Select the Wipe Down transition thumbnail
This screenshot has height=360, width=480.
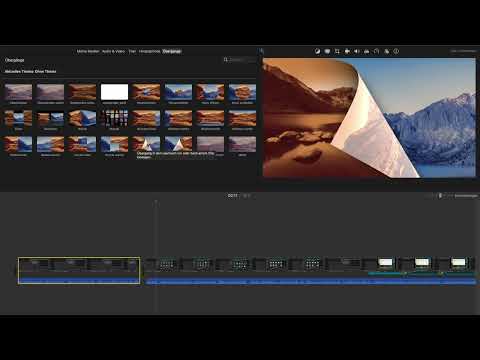(242, 118)
